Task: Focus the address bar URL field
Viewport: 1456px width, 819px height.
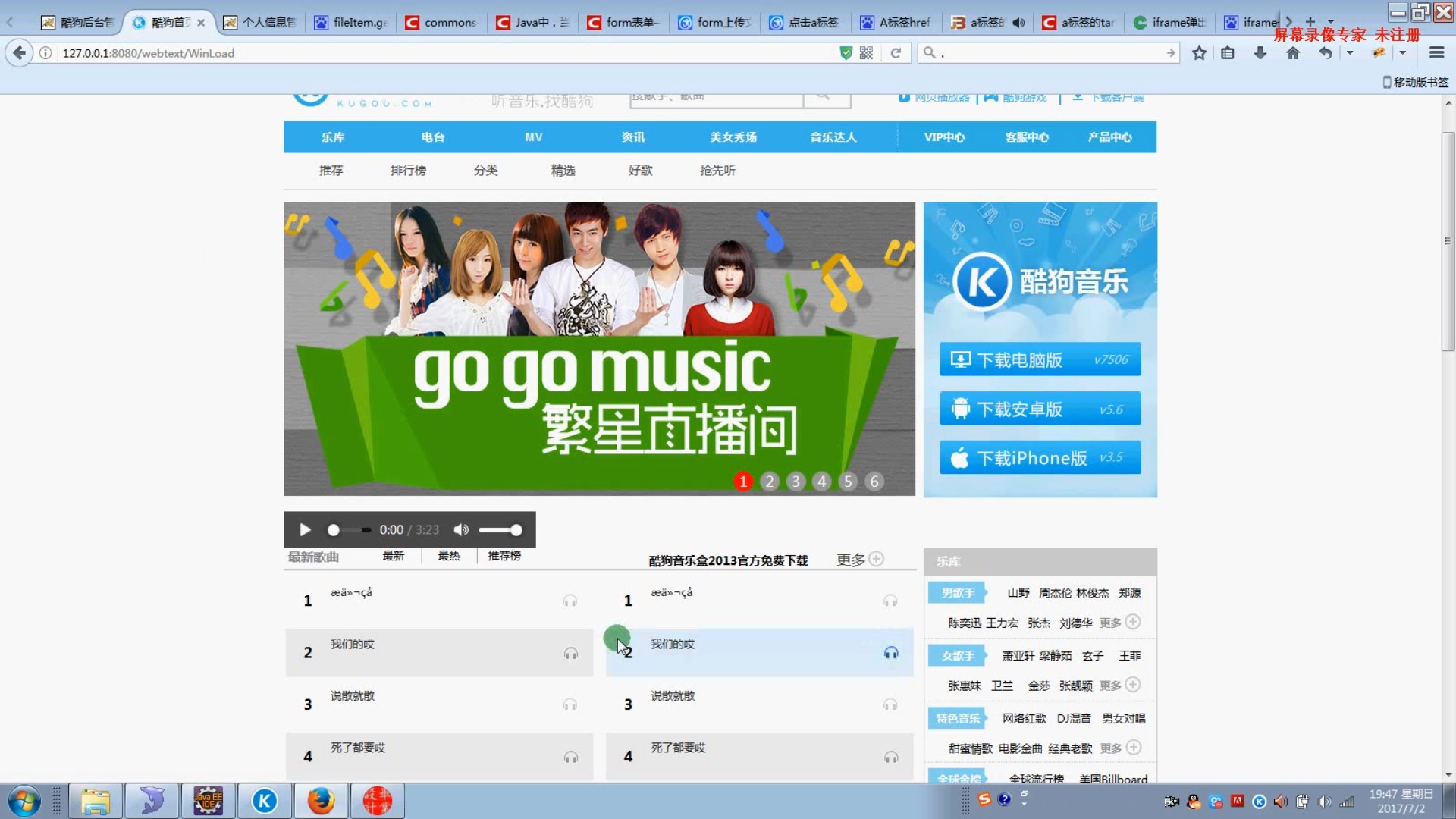Action: [447, 53]
